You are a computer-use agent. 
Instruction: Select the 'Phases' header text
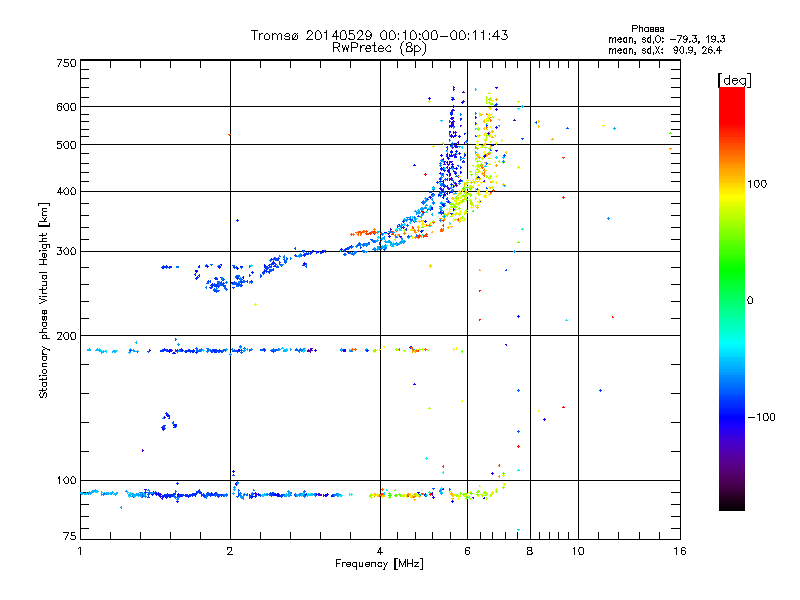647,29
